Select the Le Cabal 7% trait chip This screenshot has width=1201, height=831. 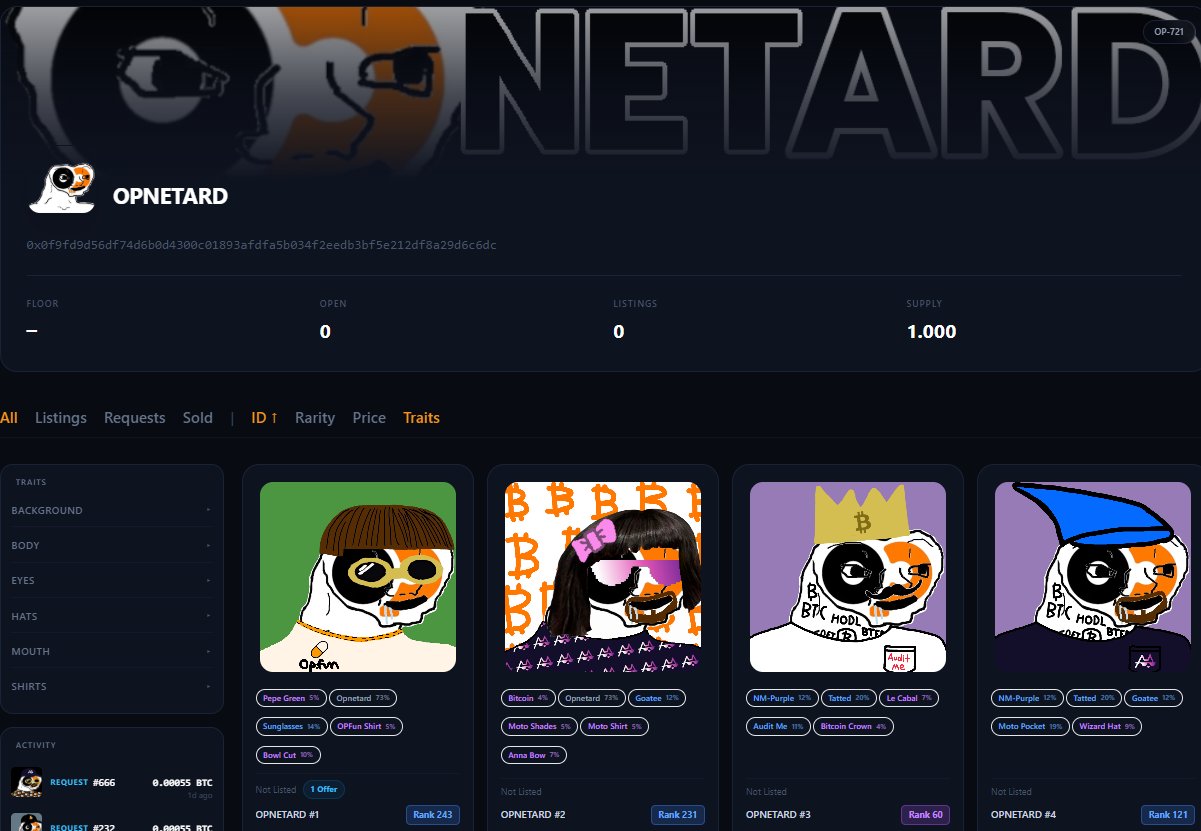pos(909,698)
